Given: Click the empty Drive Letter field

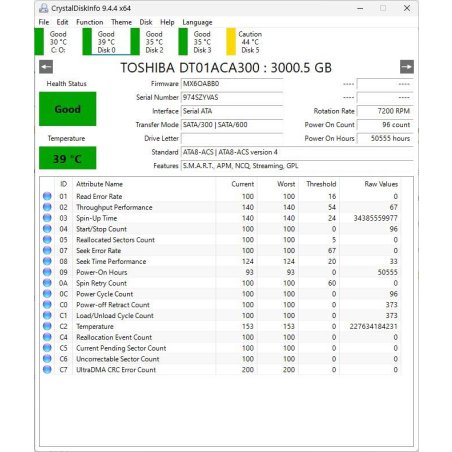Looking at the screenshot, I should pyautogui.click(x=232, y=138).
